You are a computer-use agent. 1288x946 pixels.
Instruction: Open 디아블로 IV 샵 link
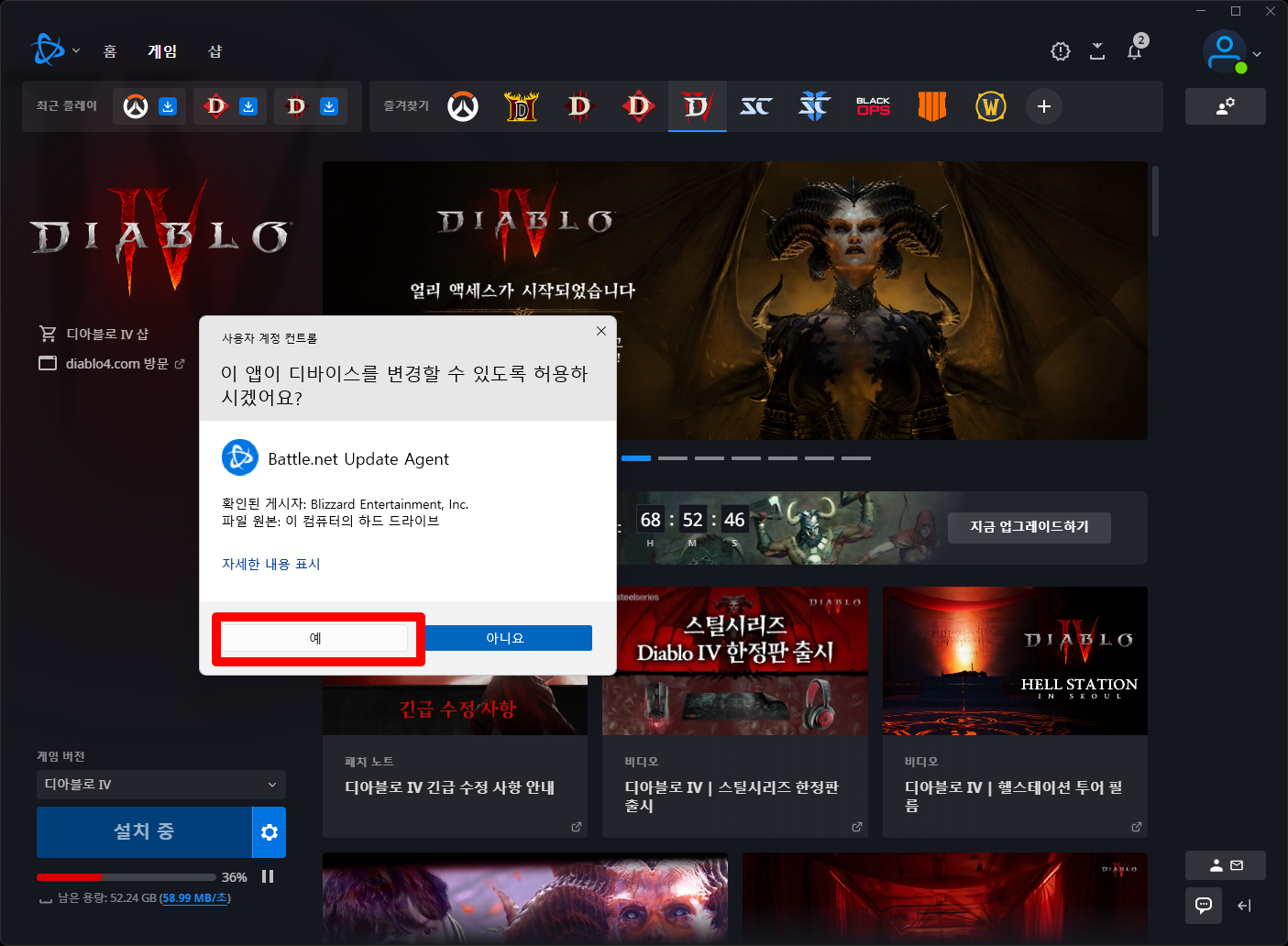pos(94,334)
